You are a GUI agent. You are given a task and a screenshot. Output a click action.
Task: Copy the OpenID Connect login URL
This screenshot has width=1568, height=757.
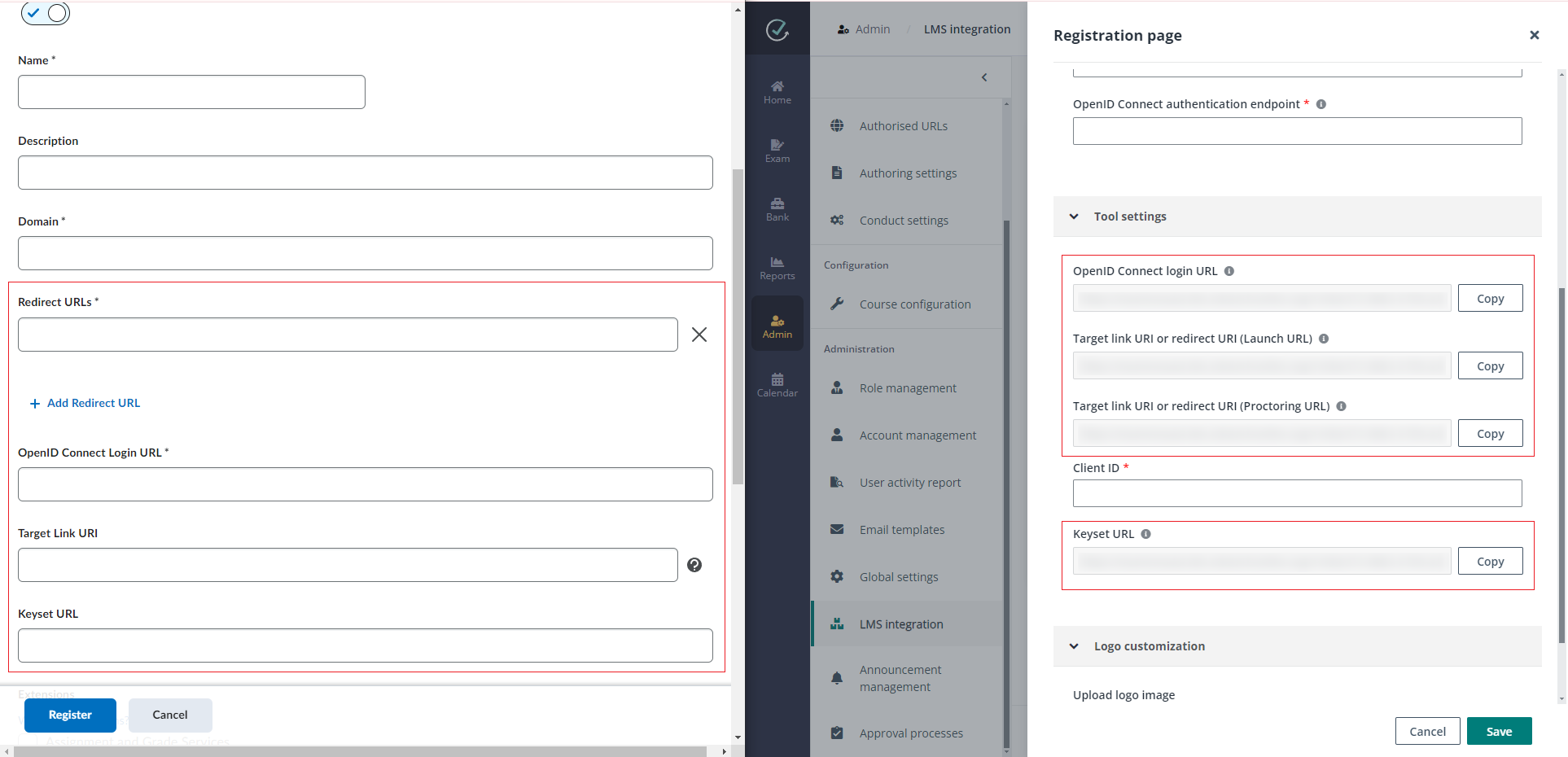pos(1490,298)
